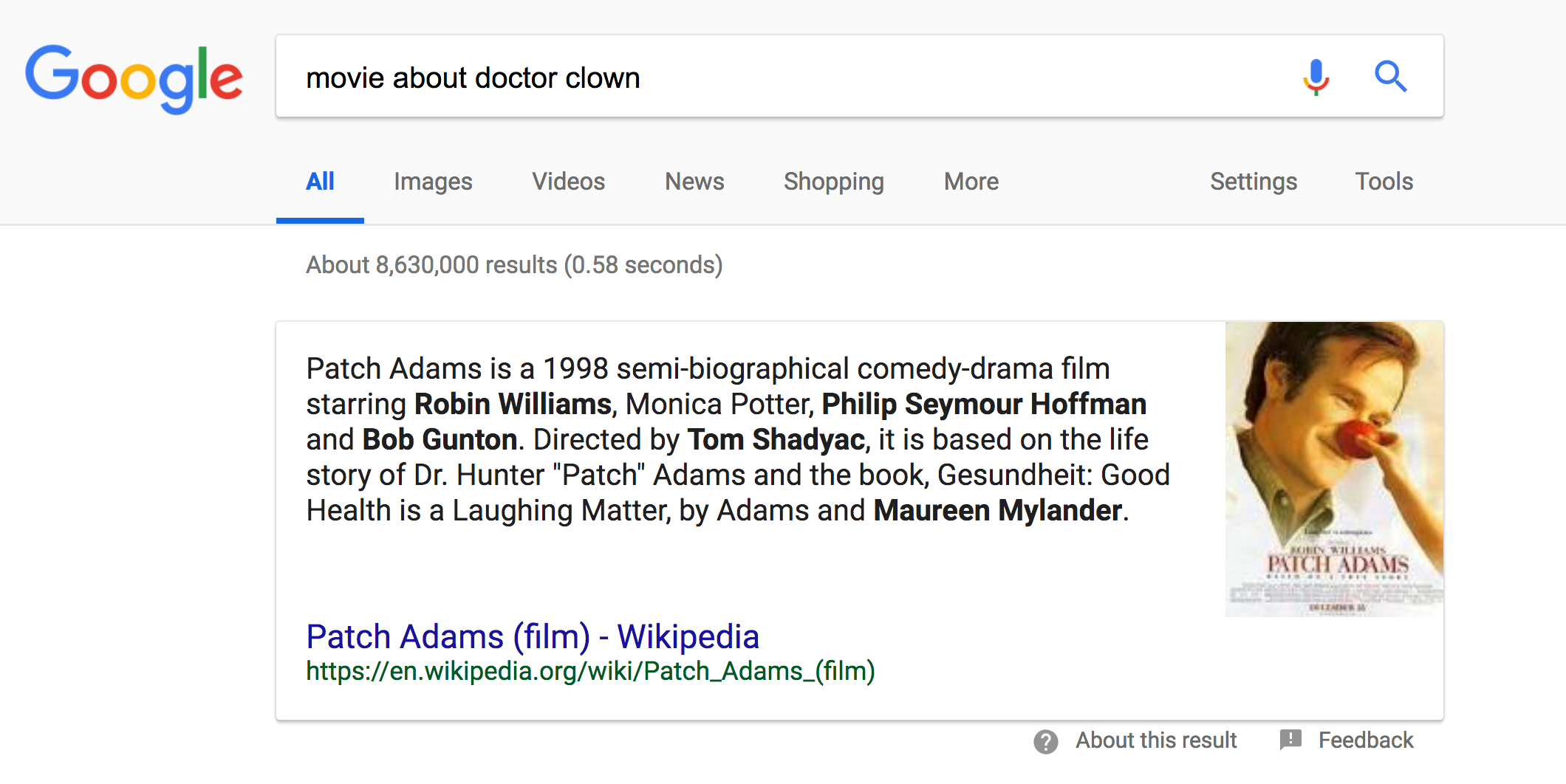1566x784 pixels.
Task: Switch to the News tab
Action: click(694, 182)
